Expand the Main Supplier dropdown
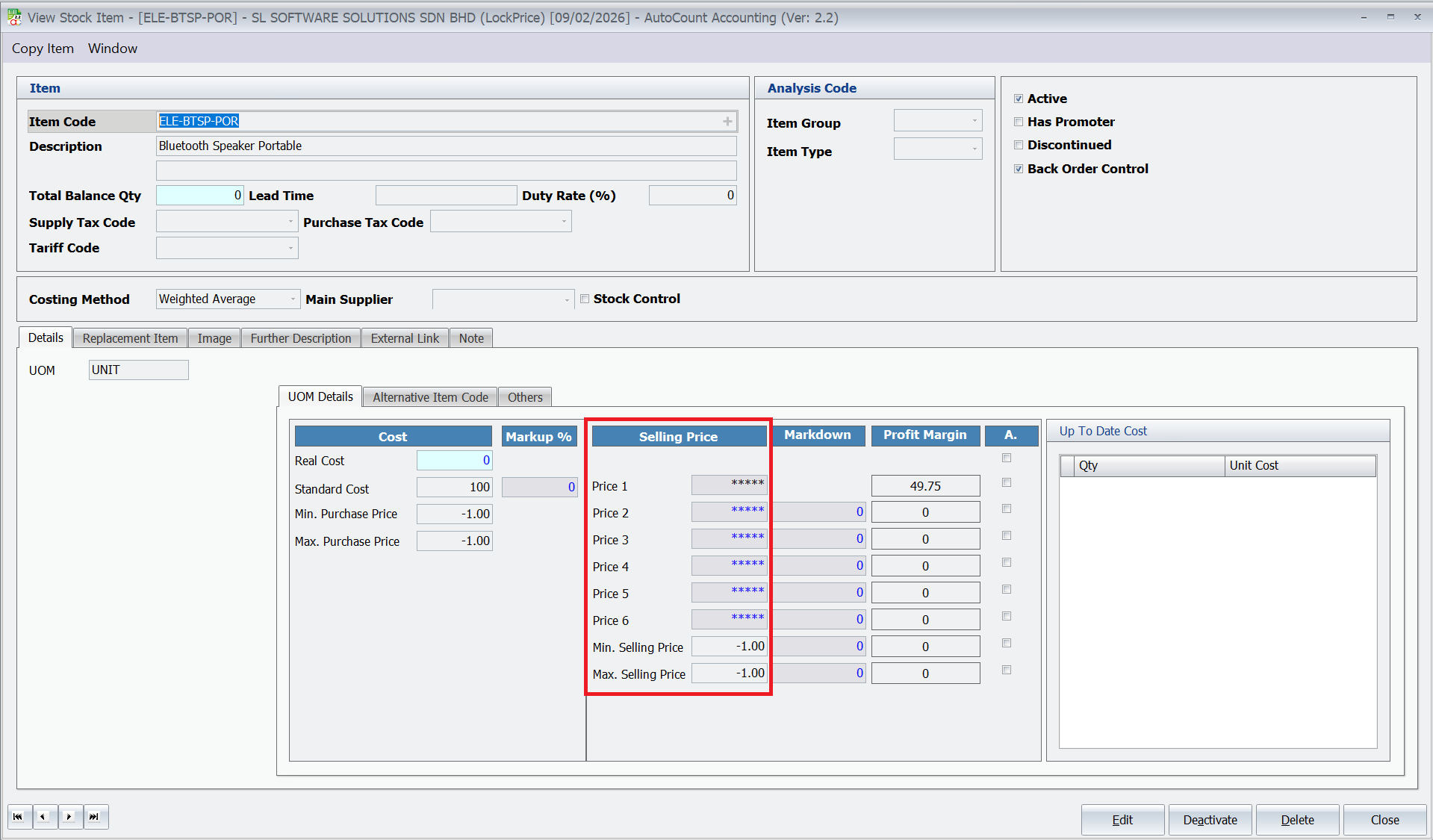The height and width of the screenshot is (840, 1433). pos(567,300)
